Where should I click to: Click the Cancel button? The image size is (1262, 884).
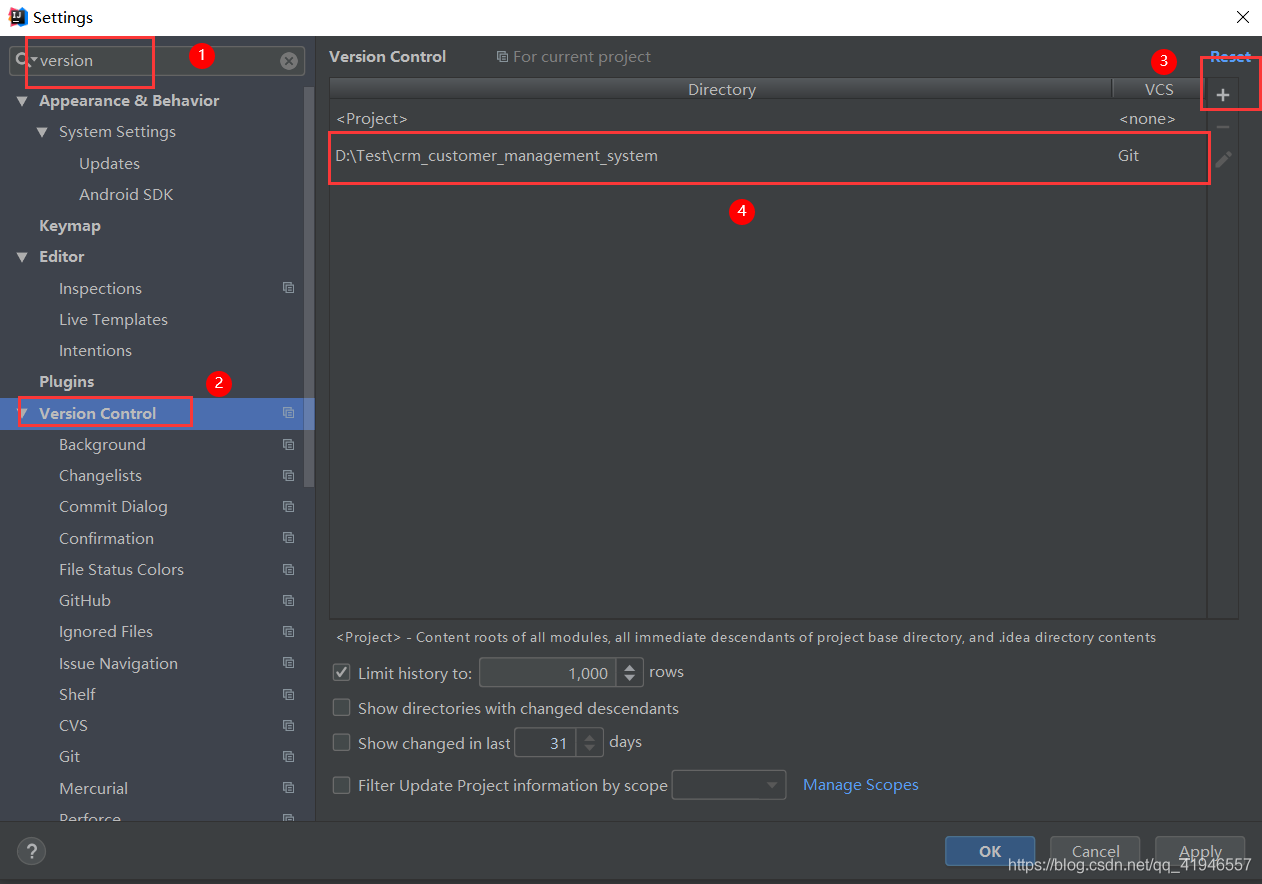click(x=1095, y=851)
